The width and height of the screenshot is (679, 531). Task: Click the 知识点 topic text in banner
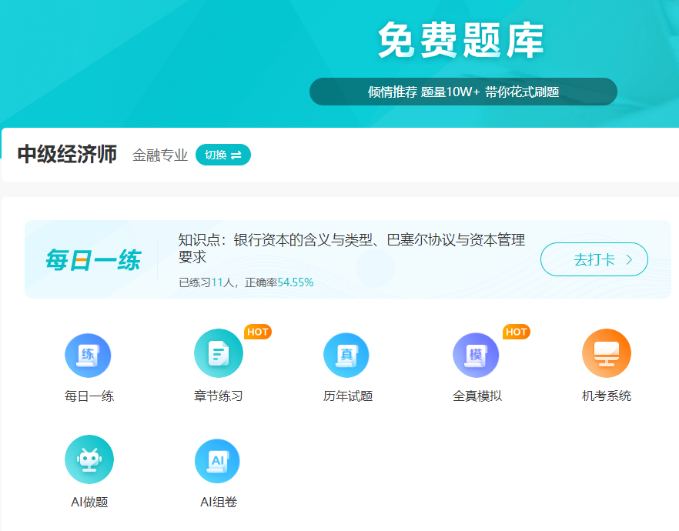352,248
